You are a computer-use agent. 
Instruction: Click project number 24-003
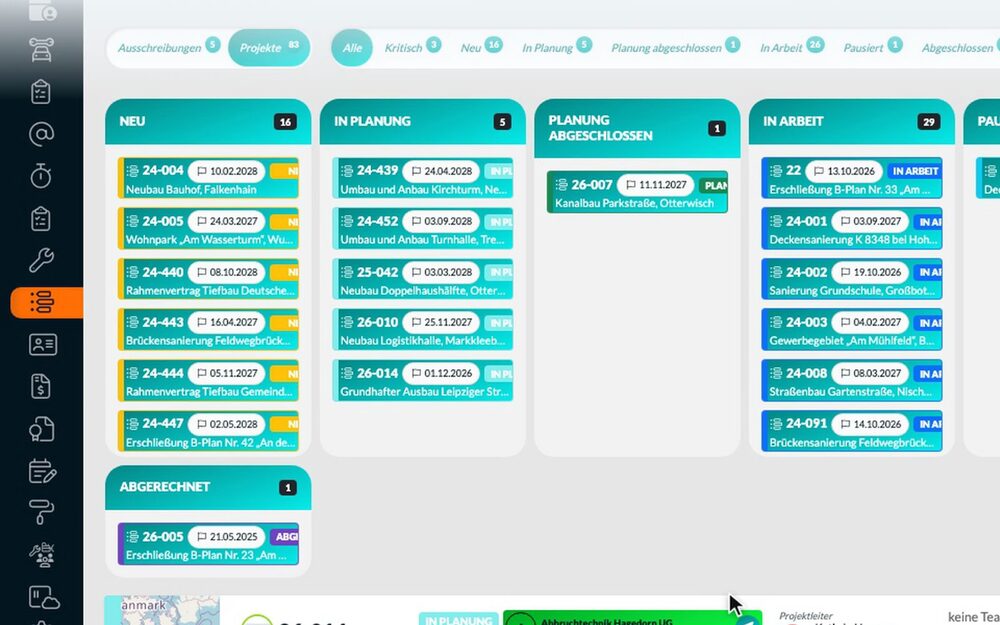click(806, 322)
